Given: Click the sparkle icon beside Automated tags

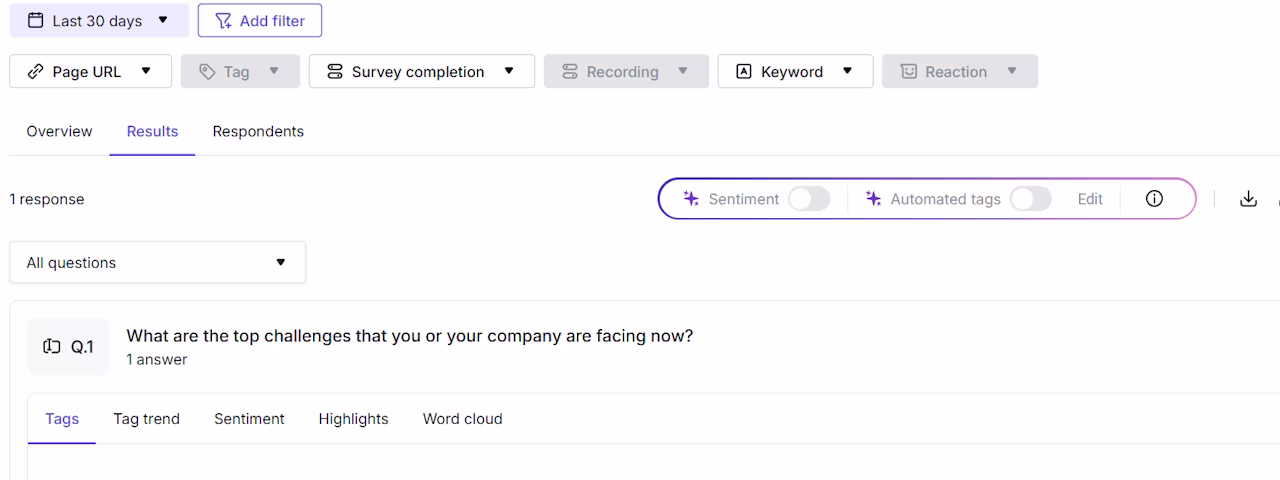Looking at the screenshot, I should 873,199.
